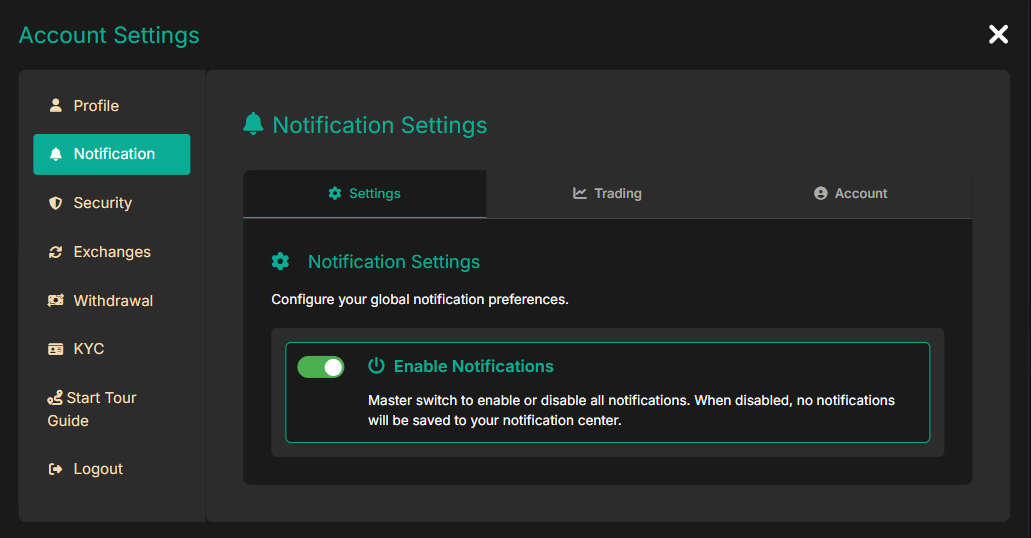Select Notification in the sidebar menu
This screenshot has width=1031, height=538.
coord(112,154)
